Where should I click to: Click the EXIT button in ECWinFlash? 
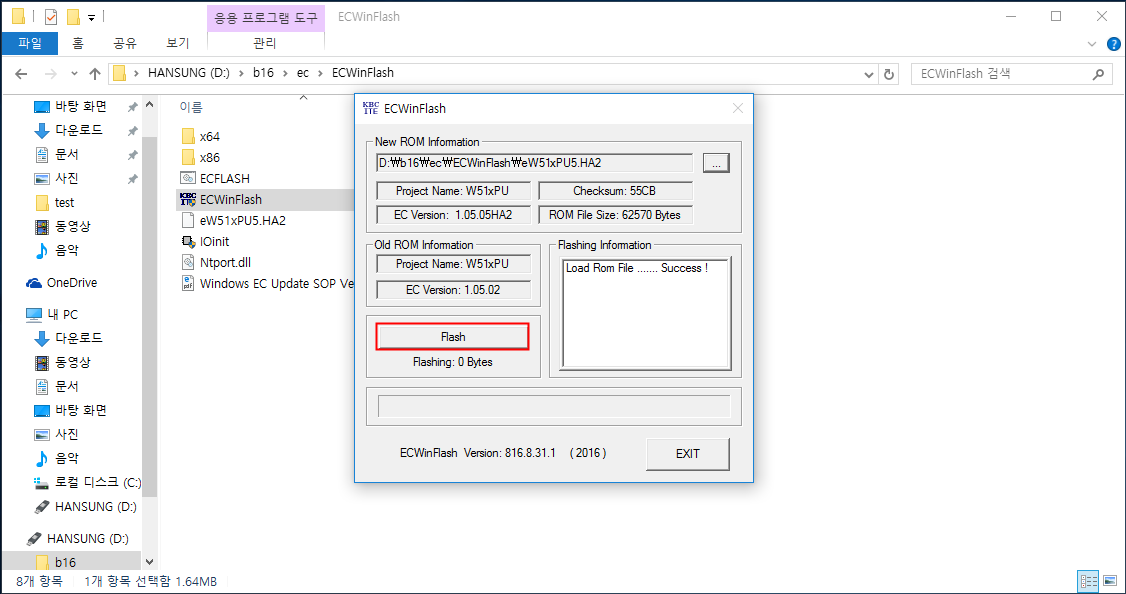[x=687, y=453]
